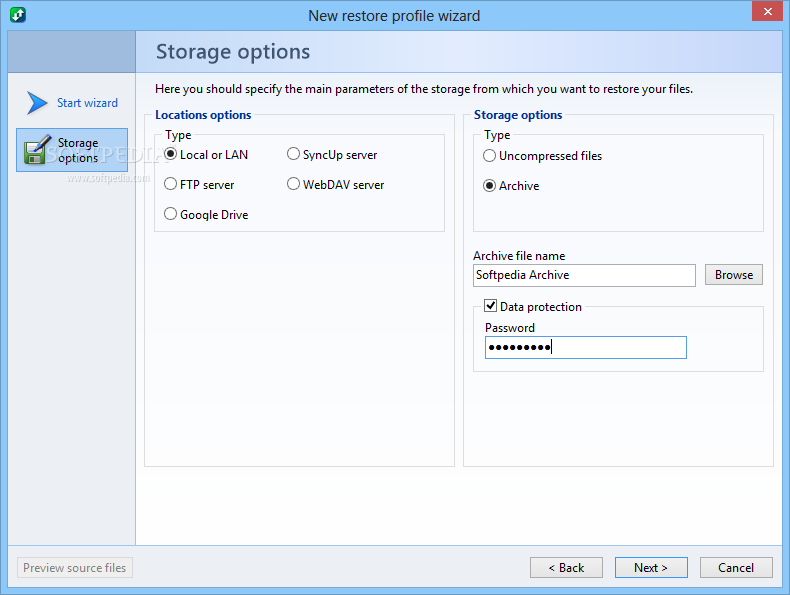Image resolution: width=790 pixels, height=595 pixels.
Task: Uncheck the Data protection checkbox
Action: pos(490,305)
